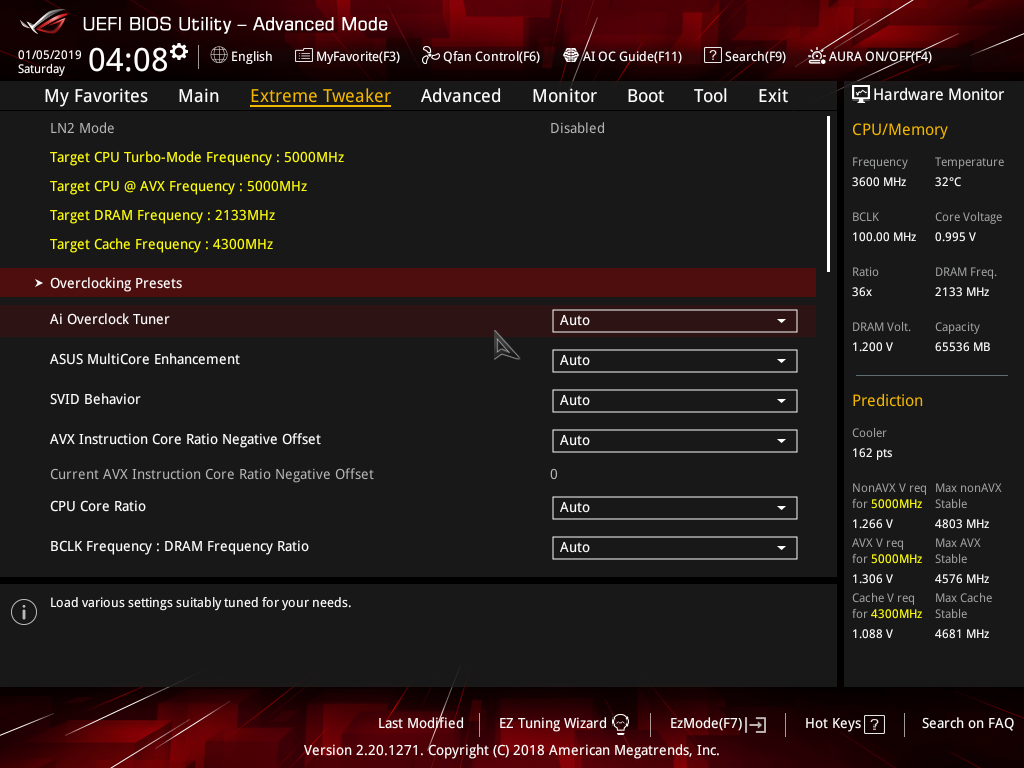Click Search on FAQ
Viewport: 1024px width, 768px height.
967,723
